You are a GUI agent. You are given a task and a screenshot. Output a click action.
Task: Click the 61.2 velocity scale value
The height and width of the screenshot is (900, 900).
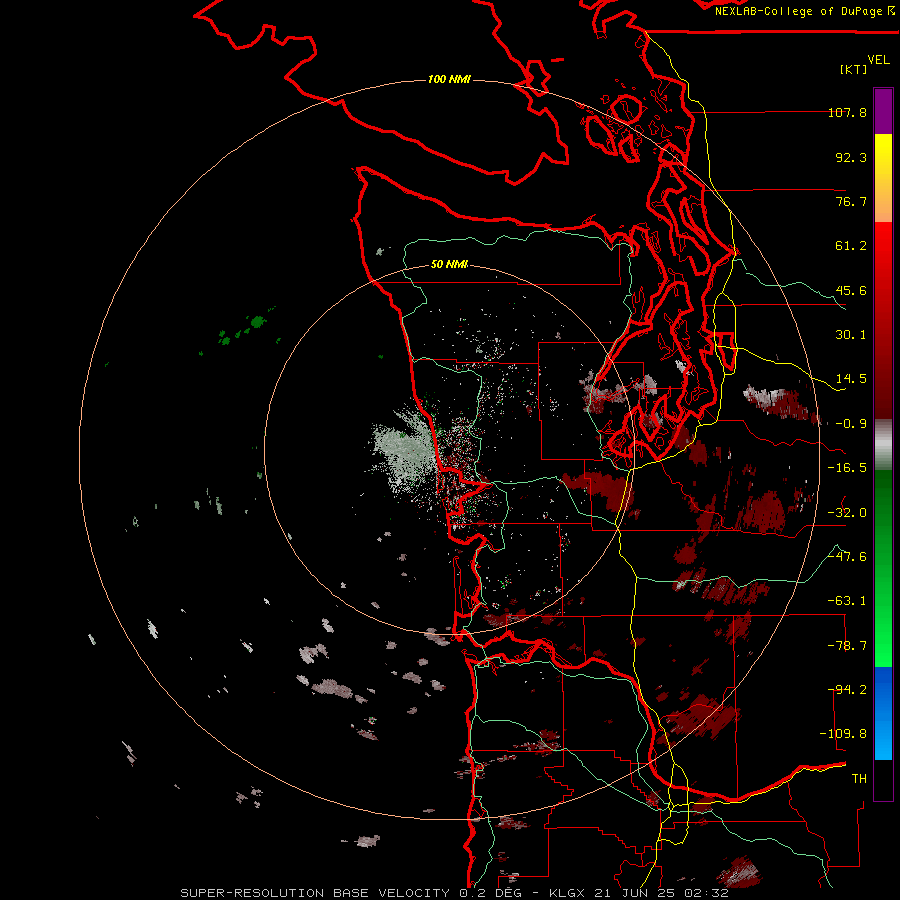pos(851,246)
